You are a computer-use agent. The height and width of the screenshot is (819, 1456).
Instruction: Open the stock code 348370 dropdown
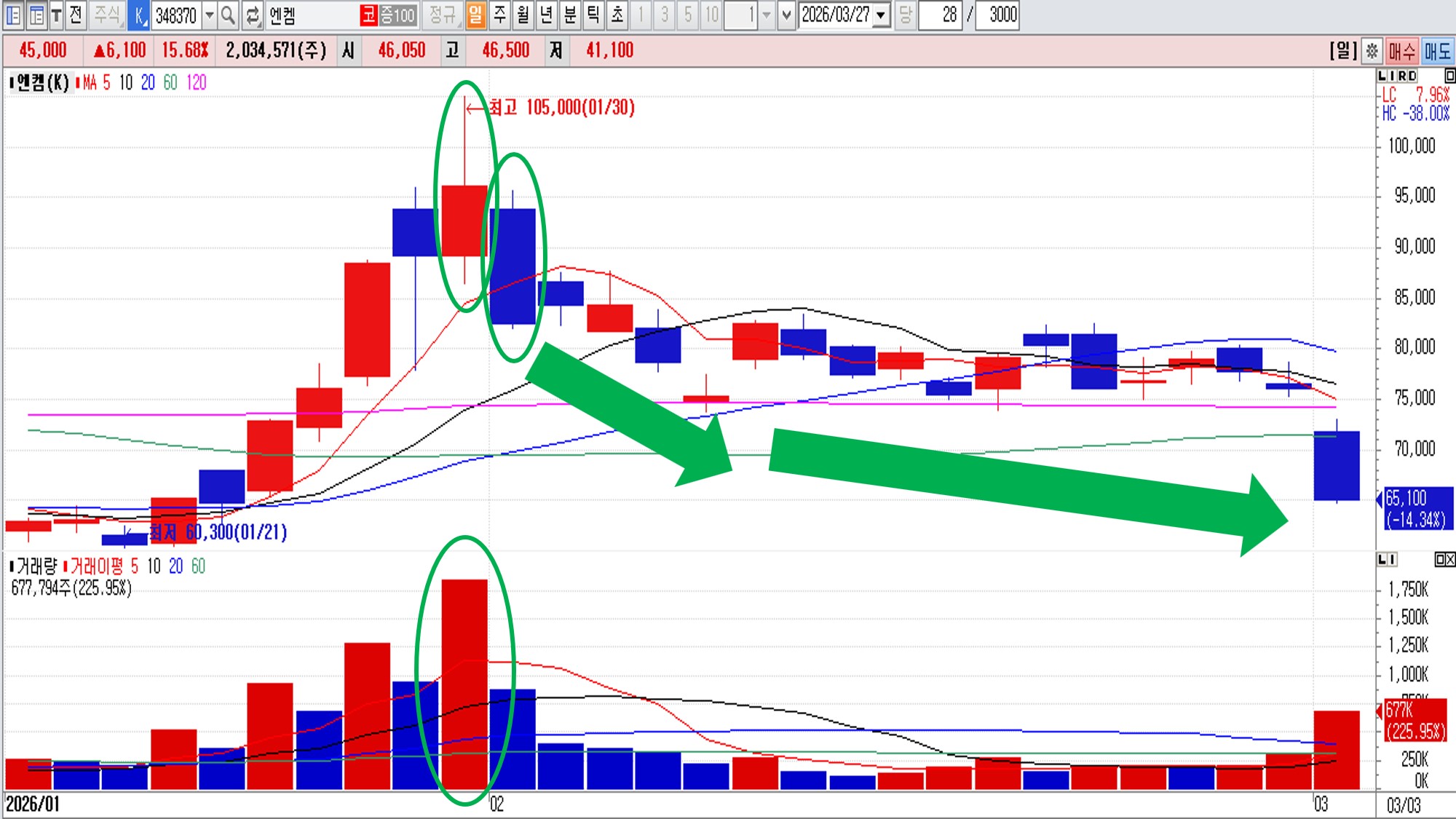click(210, 15)
